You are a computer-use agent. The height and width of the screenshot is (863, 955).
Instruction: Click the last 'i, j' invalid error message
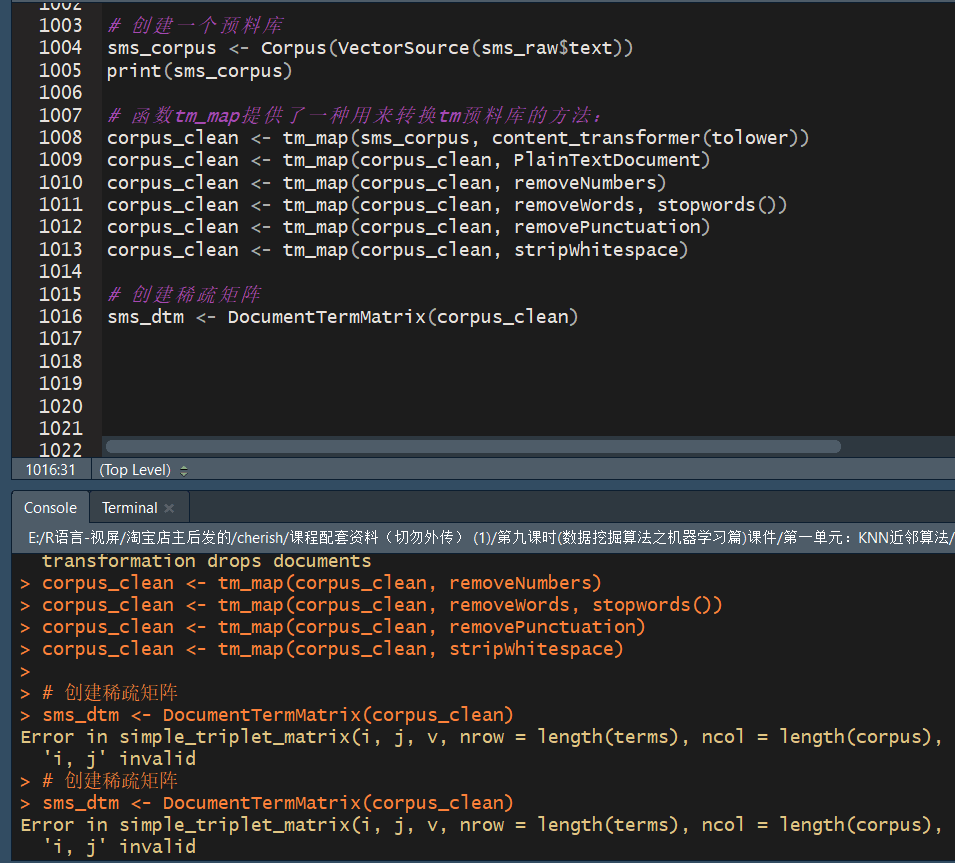[x=118, y=847]
